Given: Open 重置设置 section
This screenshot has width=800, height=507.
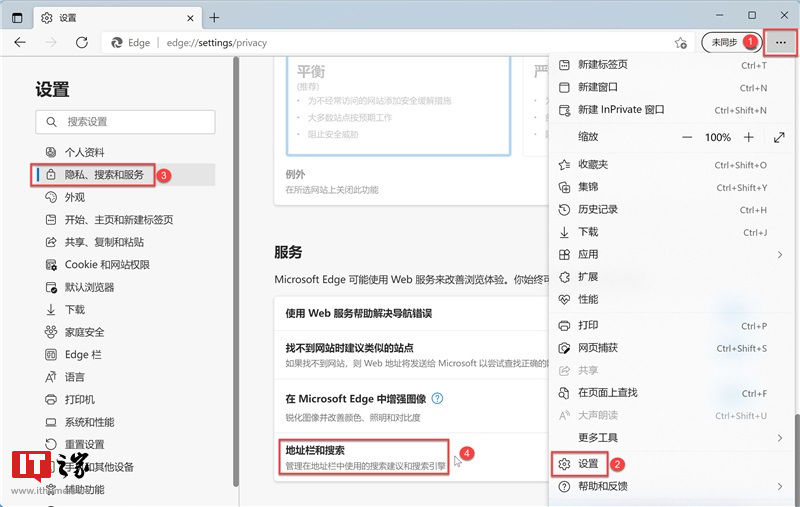Looking at the screenshot, I should pos(126,444).
